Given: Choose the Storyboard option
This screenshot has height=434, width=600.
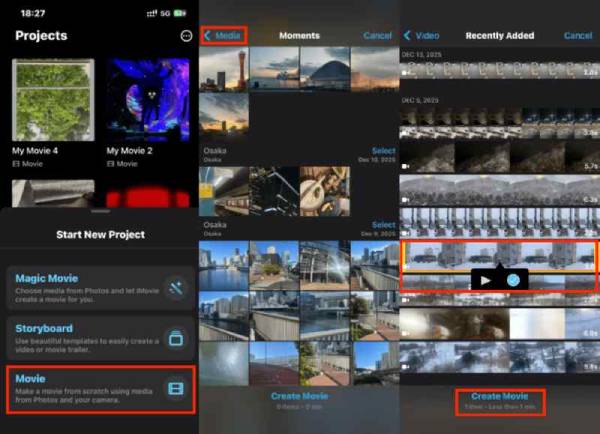Looking at the screenshot, I should point(100,338).
